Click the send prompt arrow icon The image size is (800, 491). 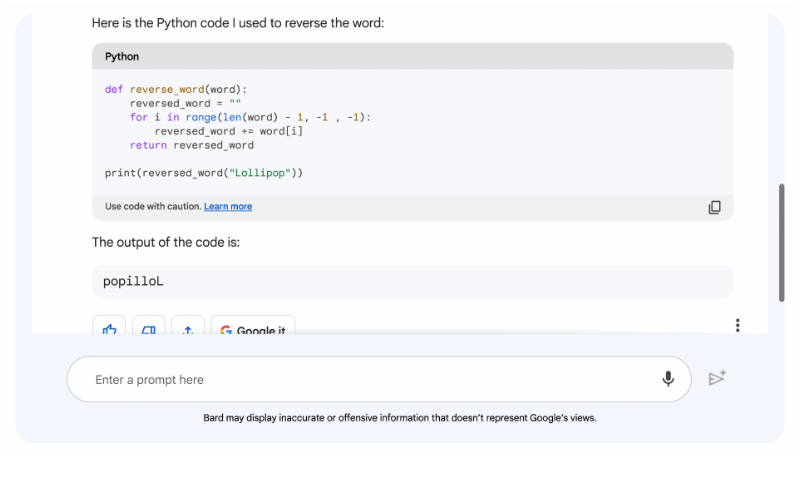716,378
